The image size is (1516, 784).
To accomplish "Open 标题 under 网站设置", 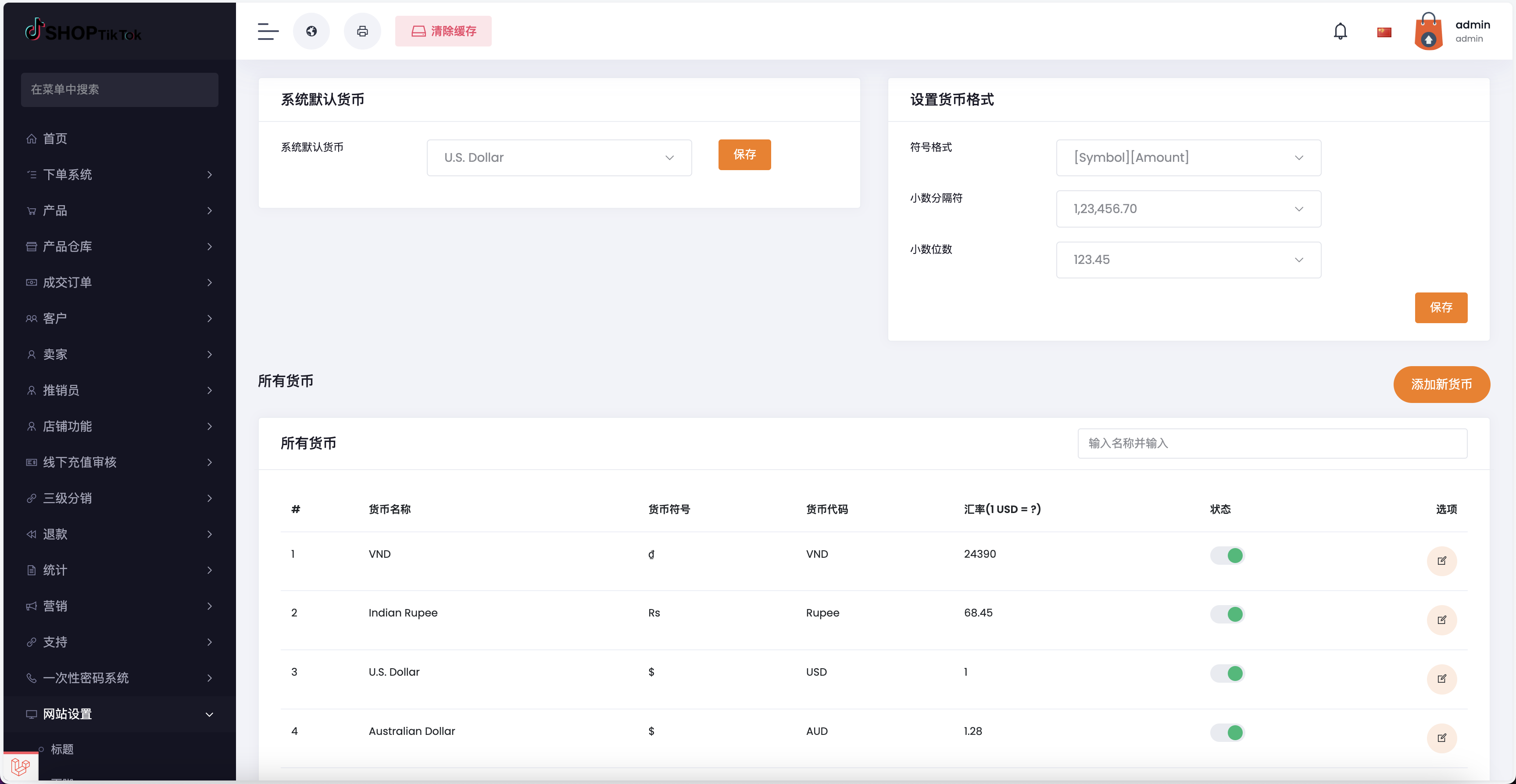I will [62, 749].
